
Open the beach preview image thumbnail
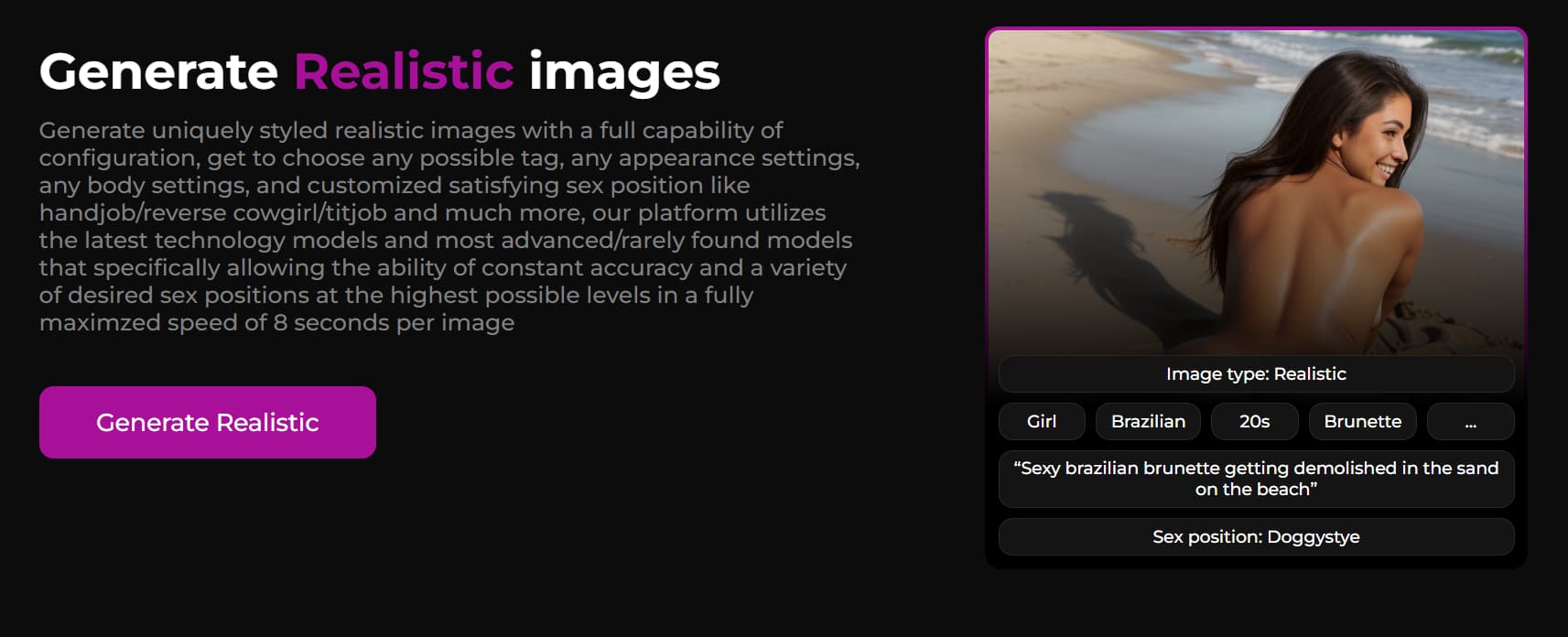(1256, 191)
